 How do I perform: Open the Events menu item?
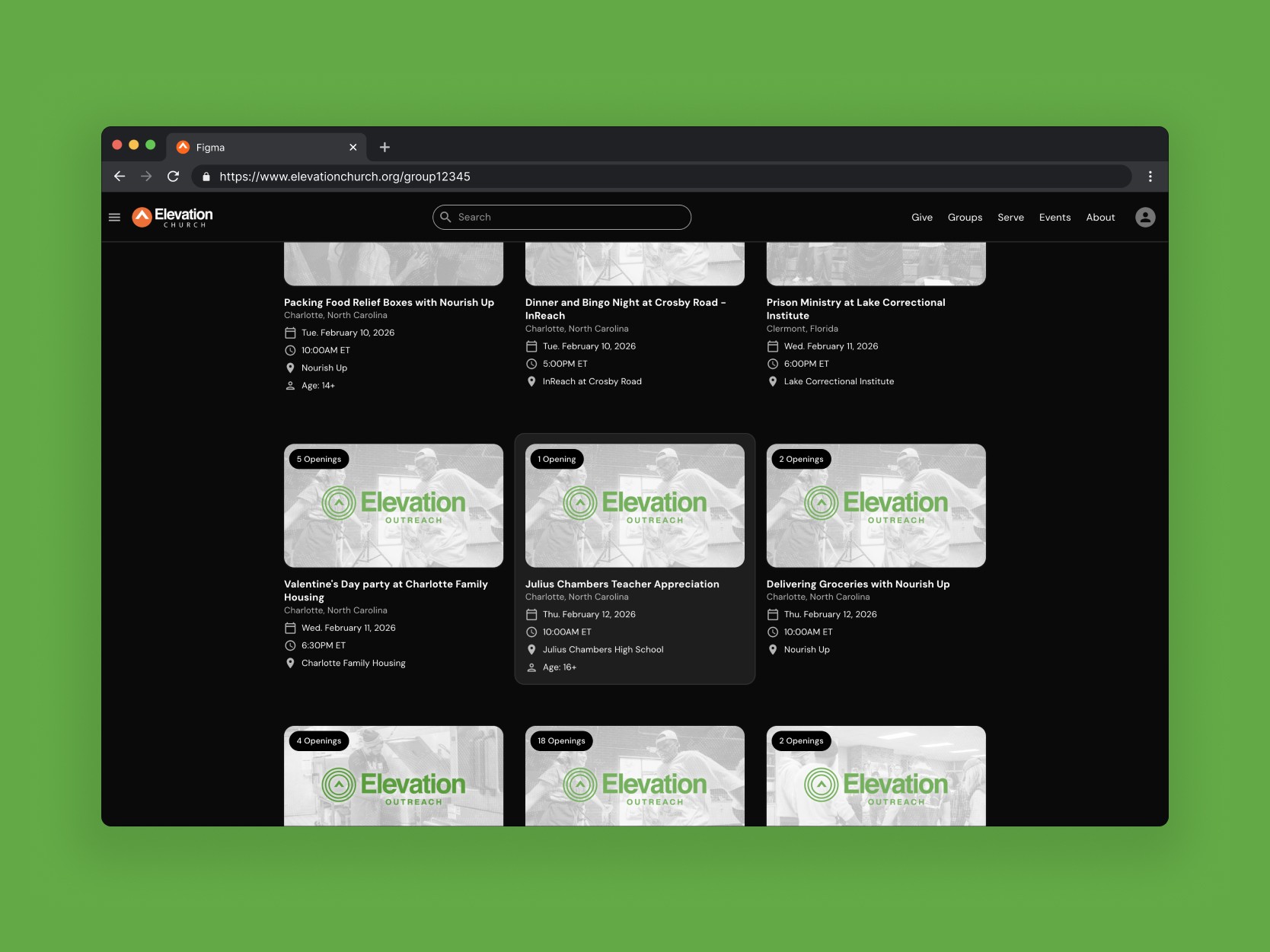click(1055, 218)
